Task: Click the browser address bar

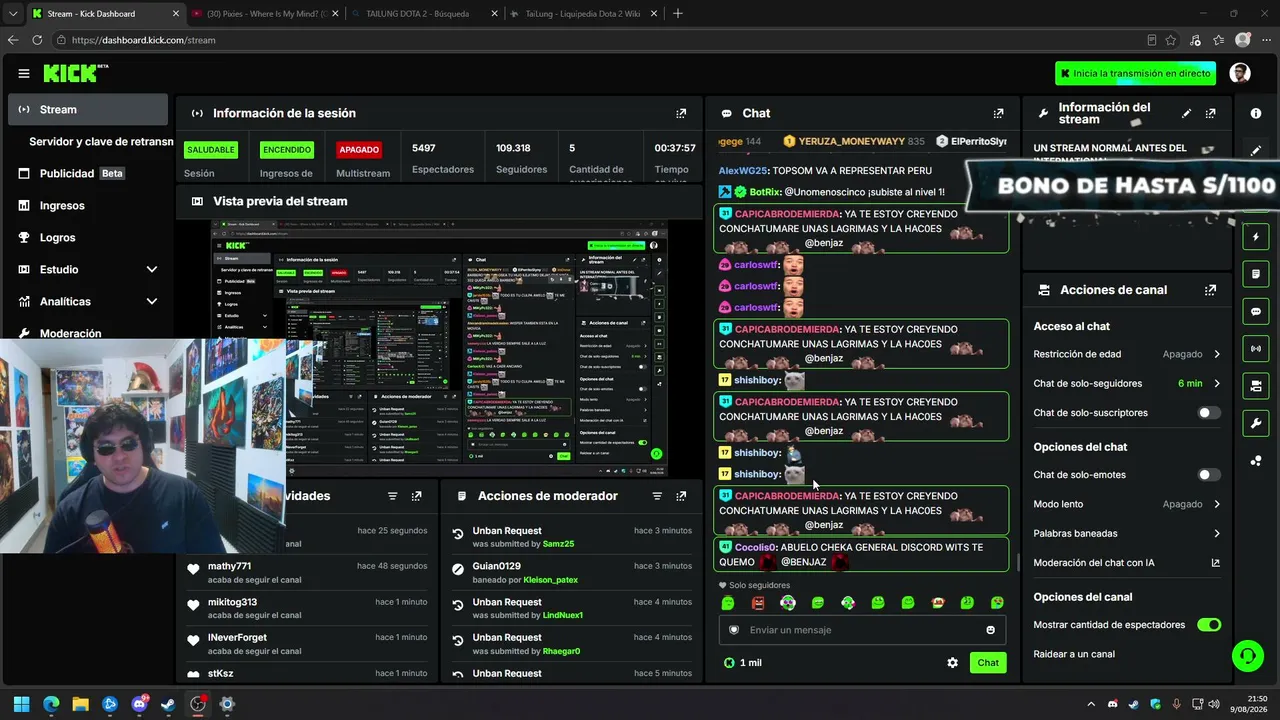Action: click(600, 40)
